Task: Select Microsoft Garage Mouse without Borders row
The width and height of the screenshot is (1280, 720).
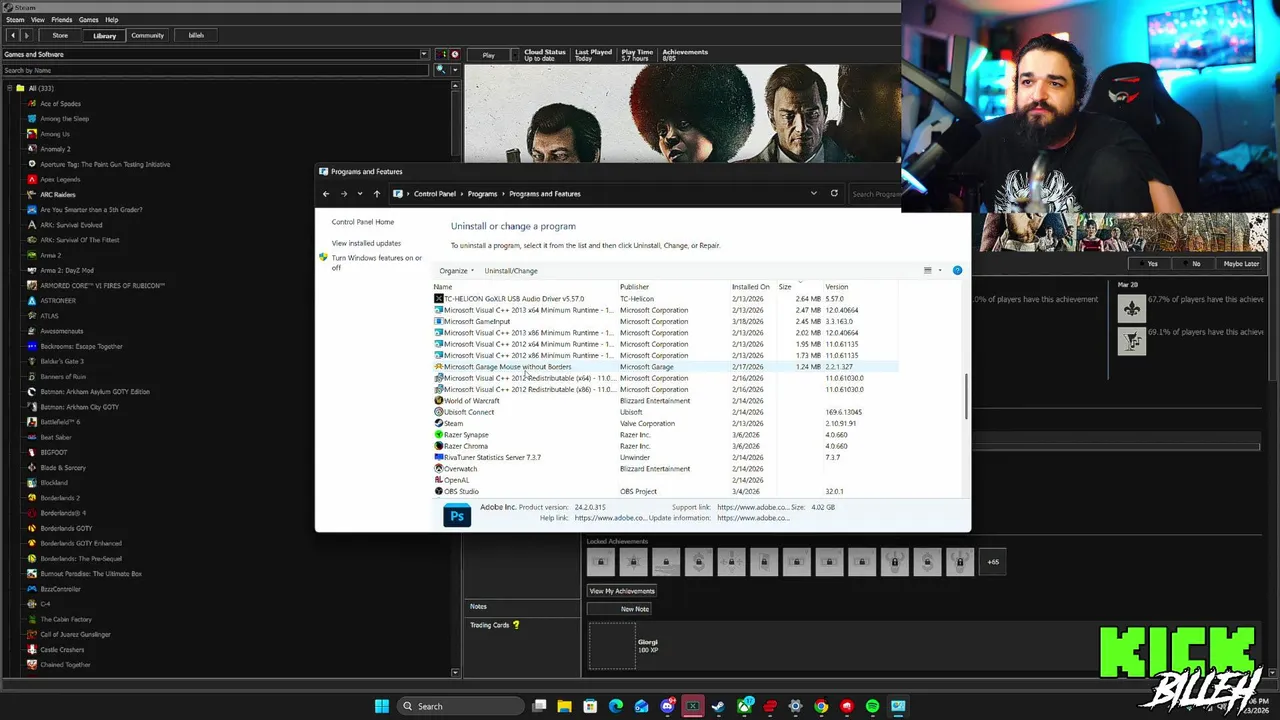Action: [664, 367]
